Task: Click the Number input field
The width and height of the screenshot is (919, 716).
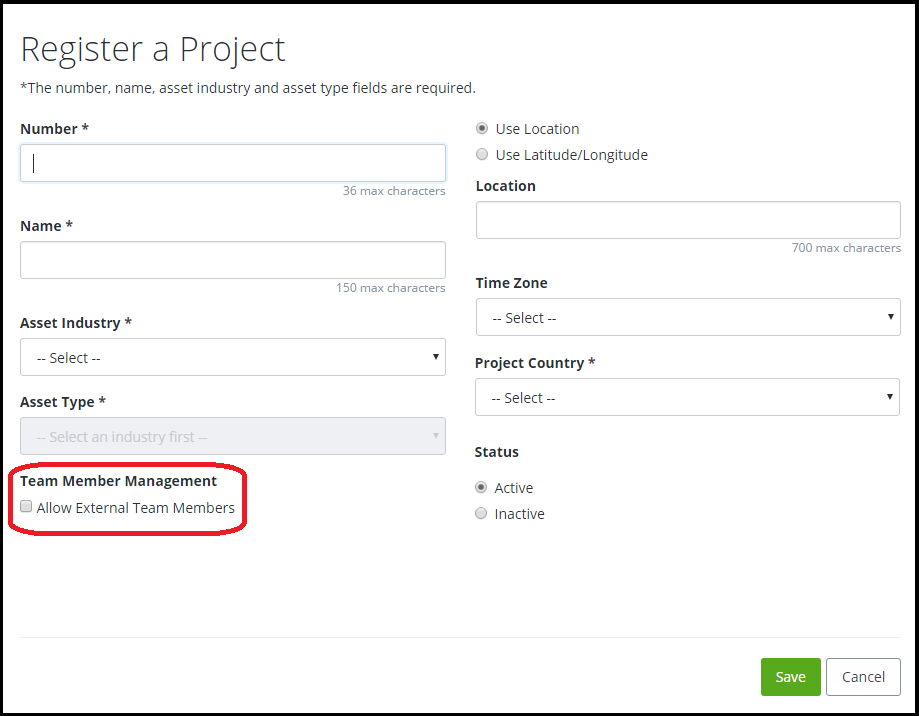Action: pyautogui.click(x=233, y=163)
